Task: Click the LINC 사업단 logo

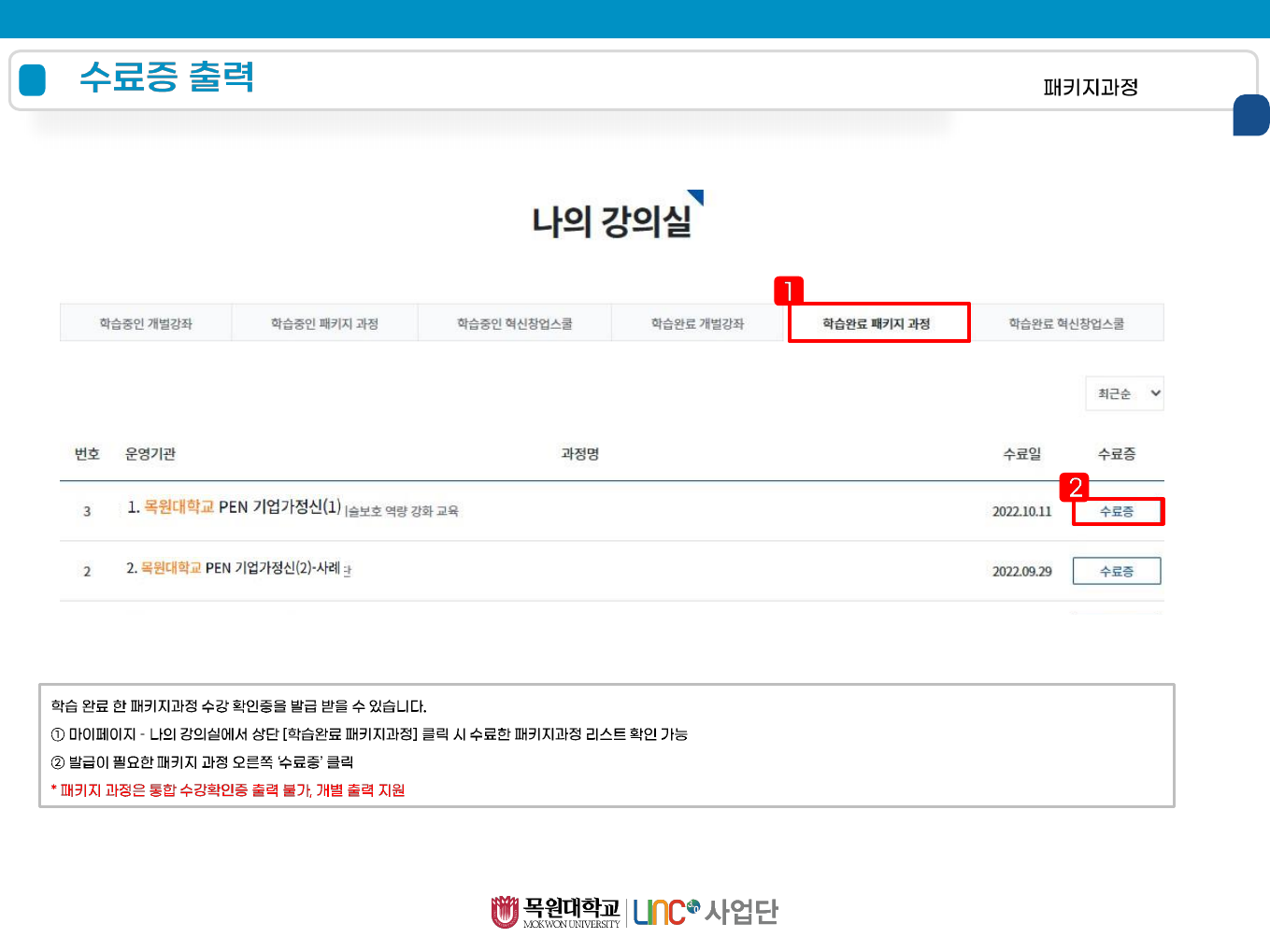Action: click(706, 912)
